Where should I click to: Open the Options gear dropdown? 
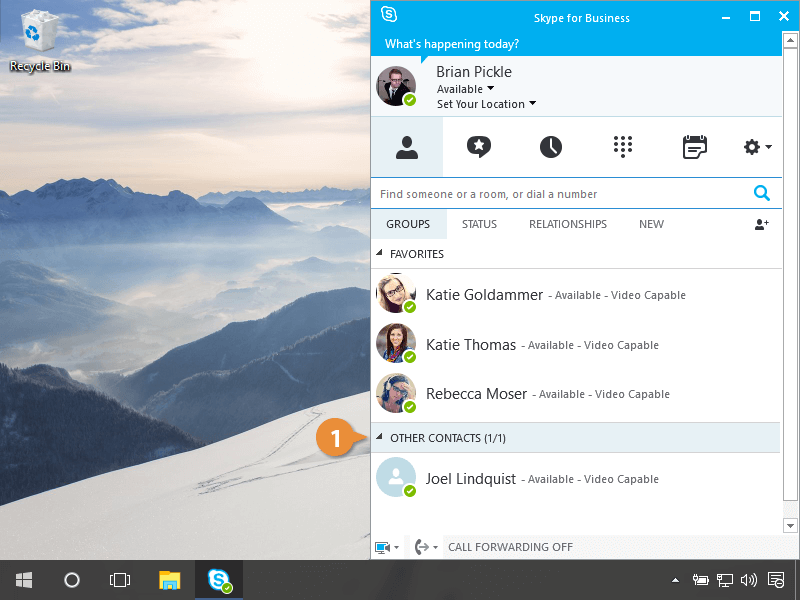coord(757,147)
